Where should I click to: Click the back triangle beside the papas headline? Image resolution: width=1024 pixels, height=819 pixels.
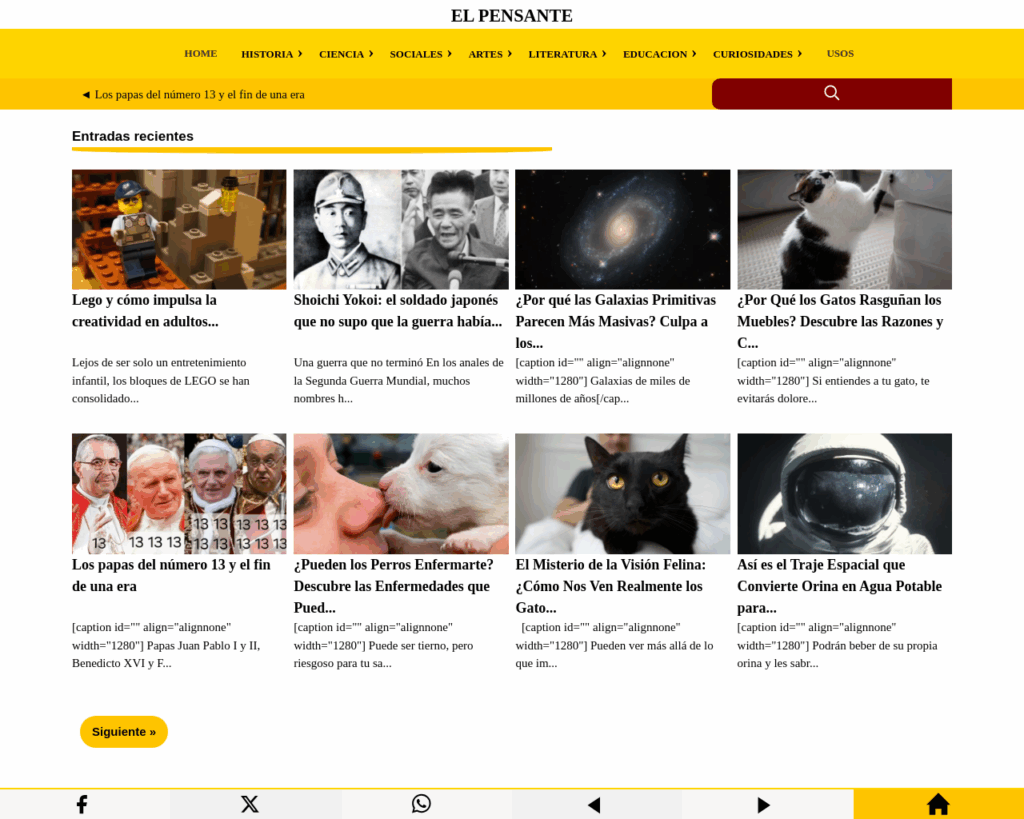pos(86,95)
